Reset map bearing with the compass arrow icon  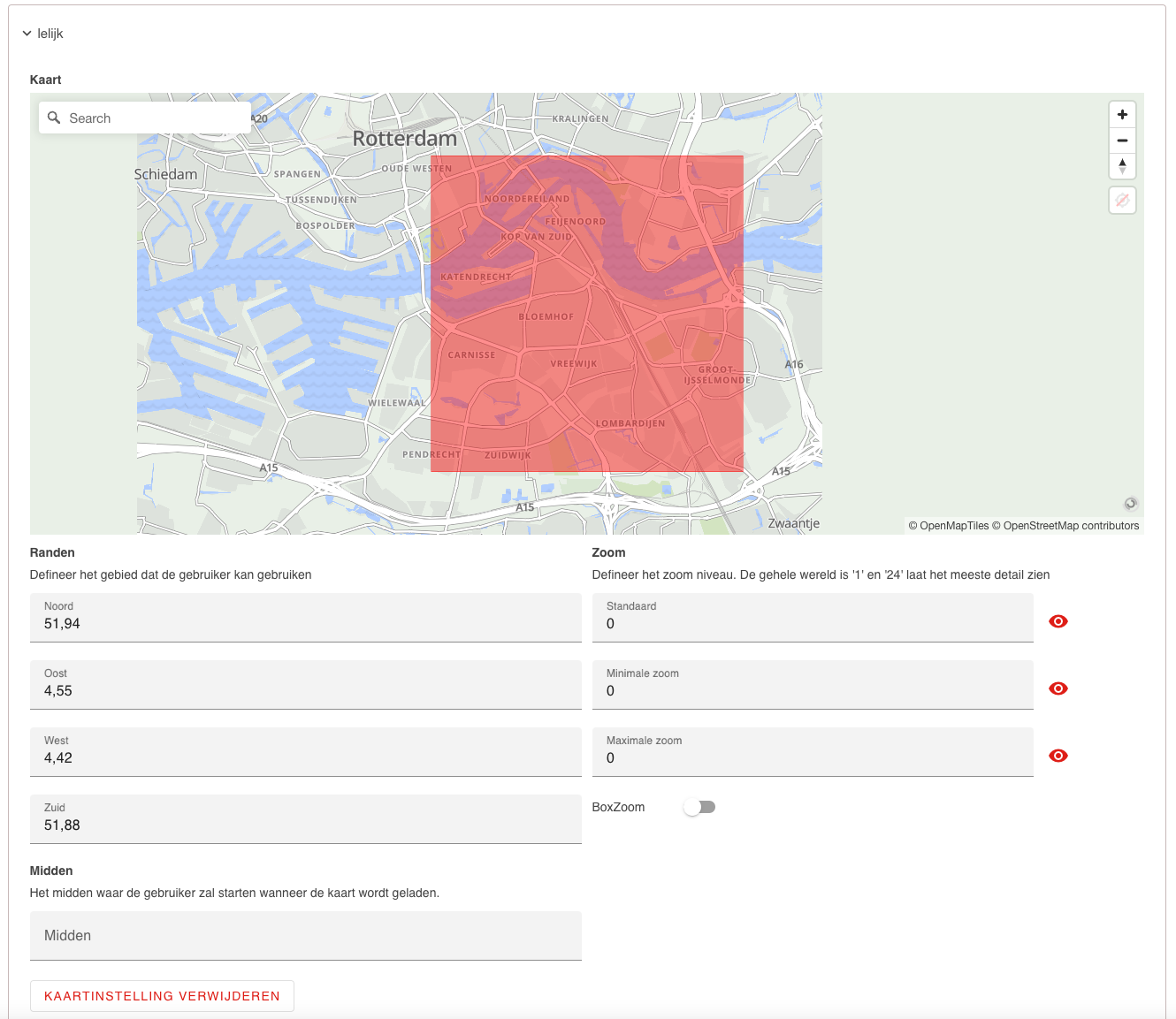click(1122, 166)
